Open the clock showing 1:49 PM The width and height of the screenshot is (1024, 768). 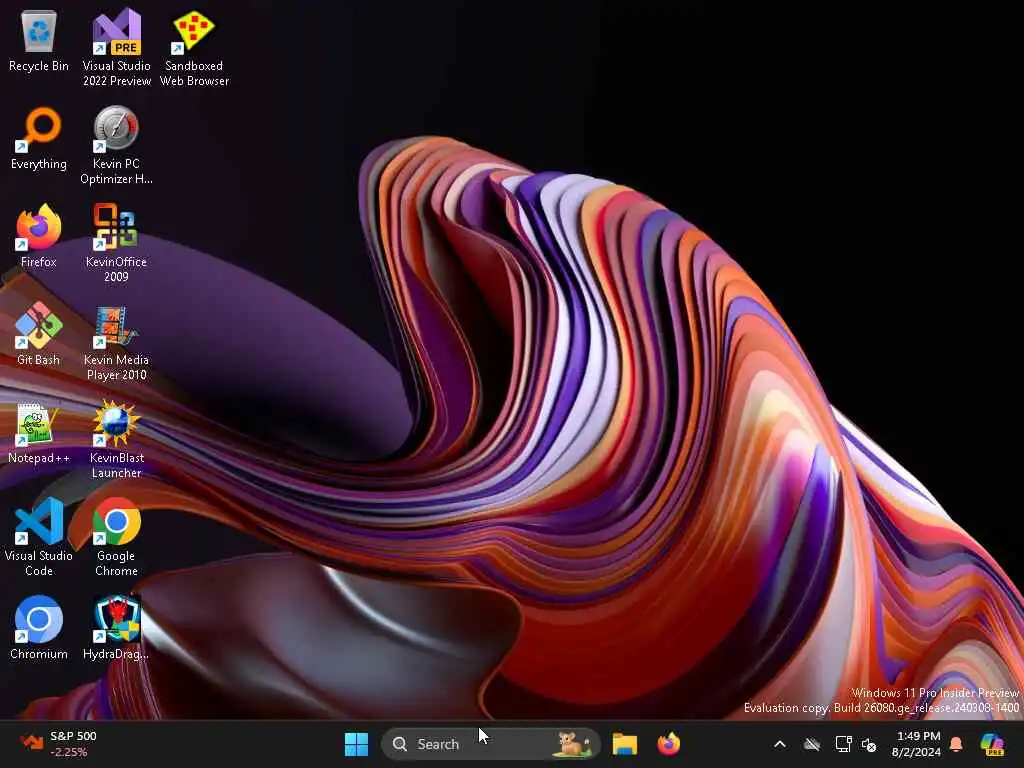click(917, 744)
